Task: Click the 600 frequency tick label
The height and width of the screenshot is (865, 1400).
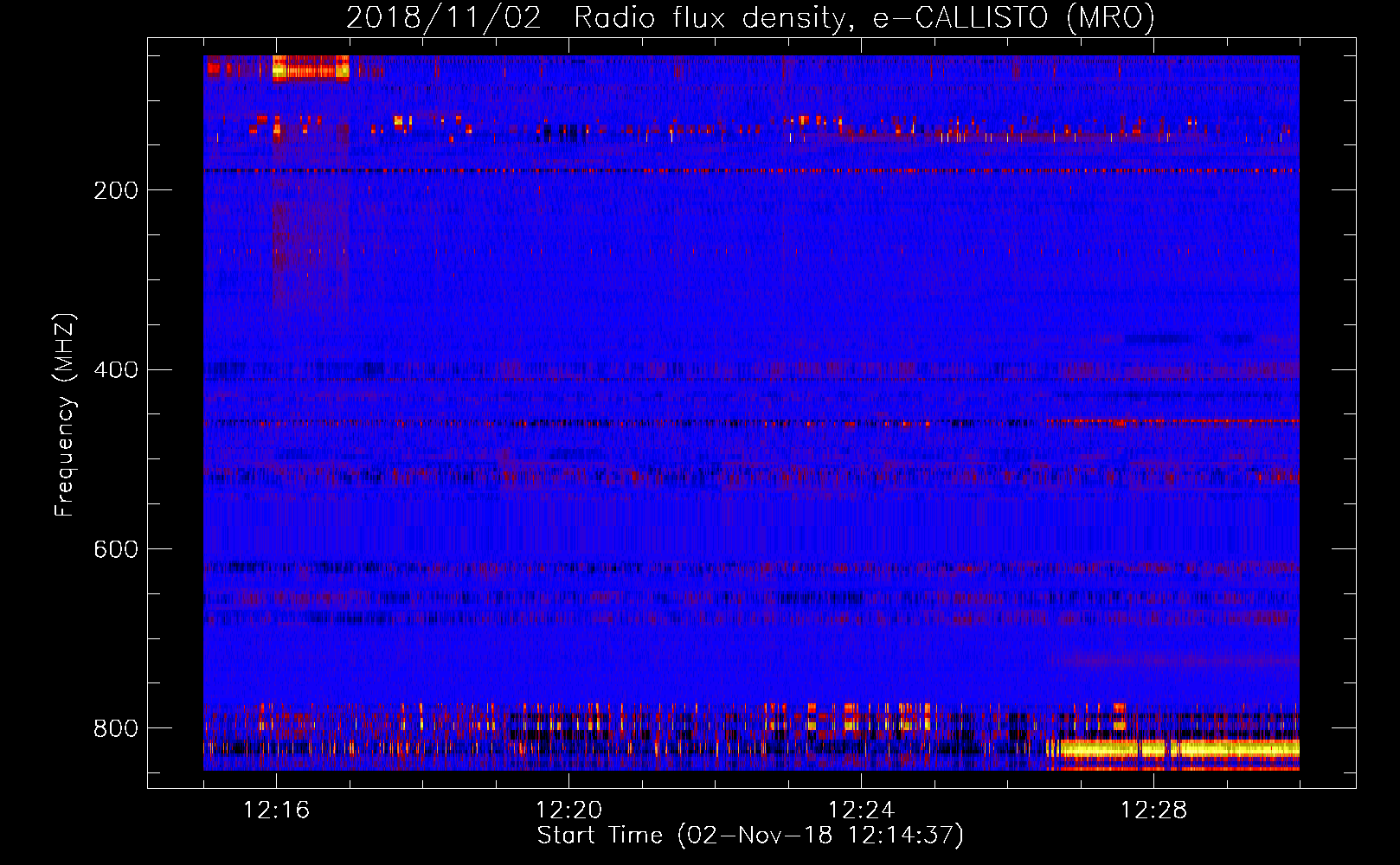Action: pos(116,550)
